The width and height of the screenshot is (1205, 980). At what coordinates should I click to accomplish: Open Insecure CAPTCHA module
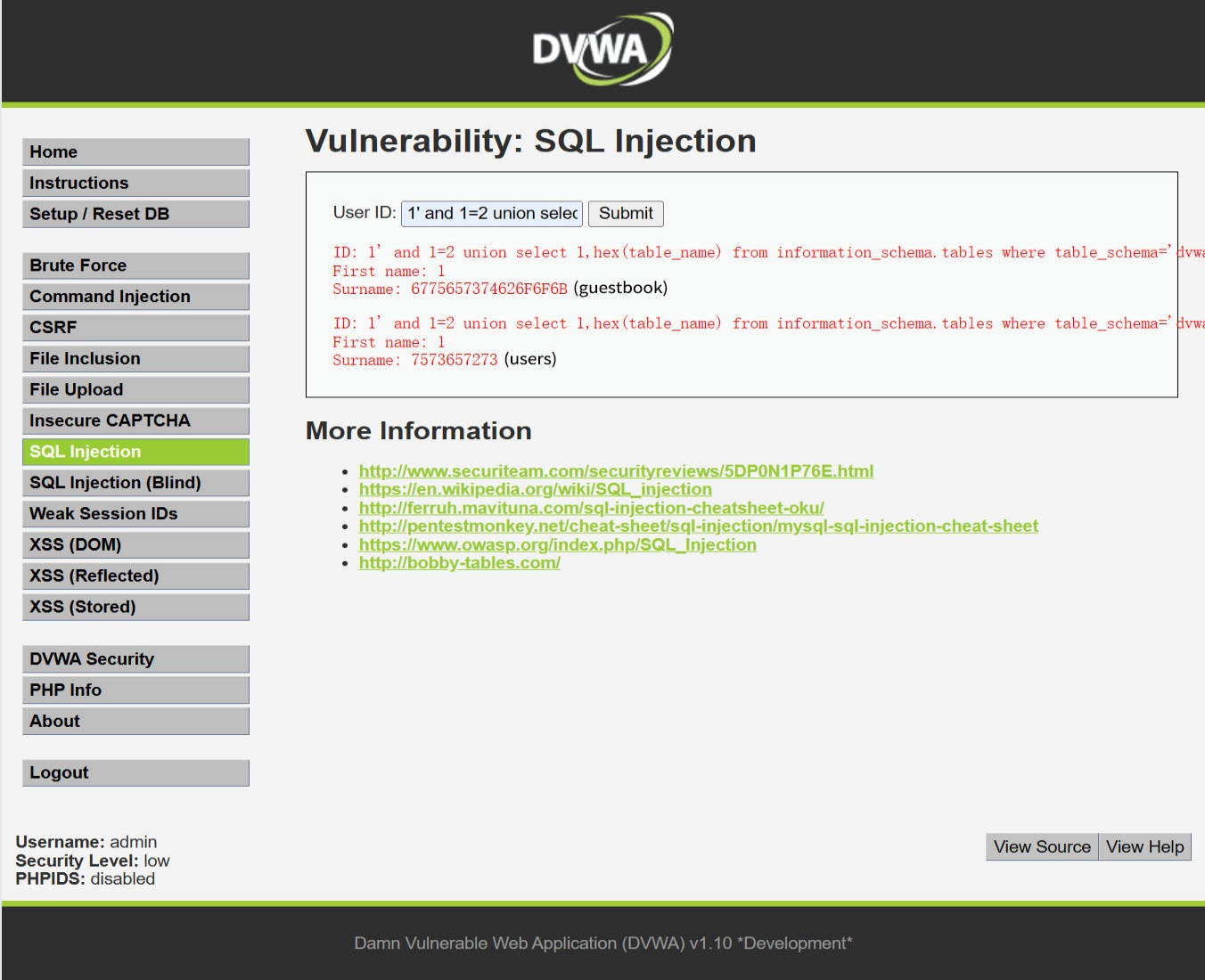click(x=135, y=421)
